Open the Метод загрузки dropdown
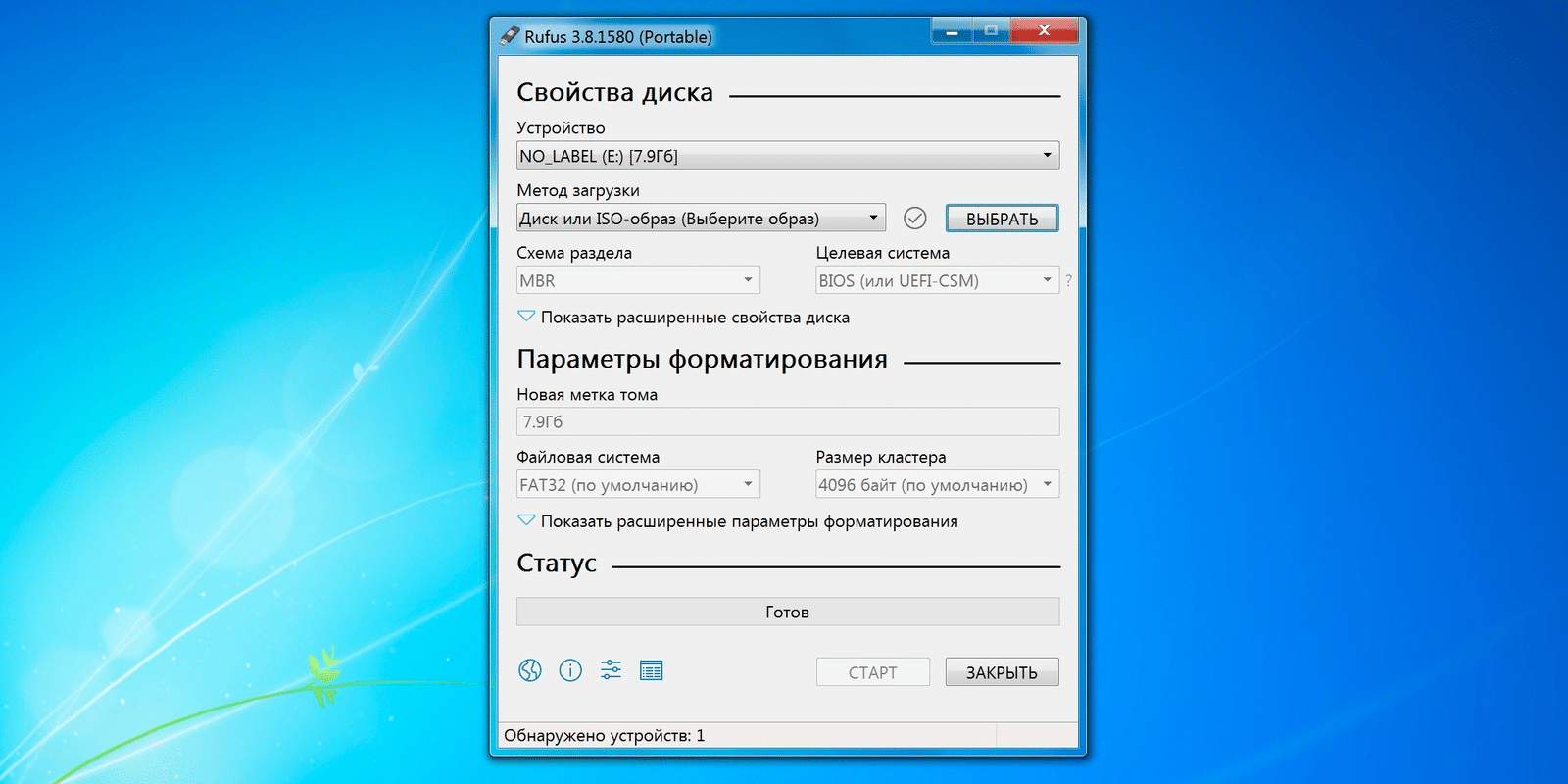The height and width of the screenshot is (784, 1568). coord(701,218)
